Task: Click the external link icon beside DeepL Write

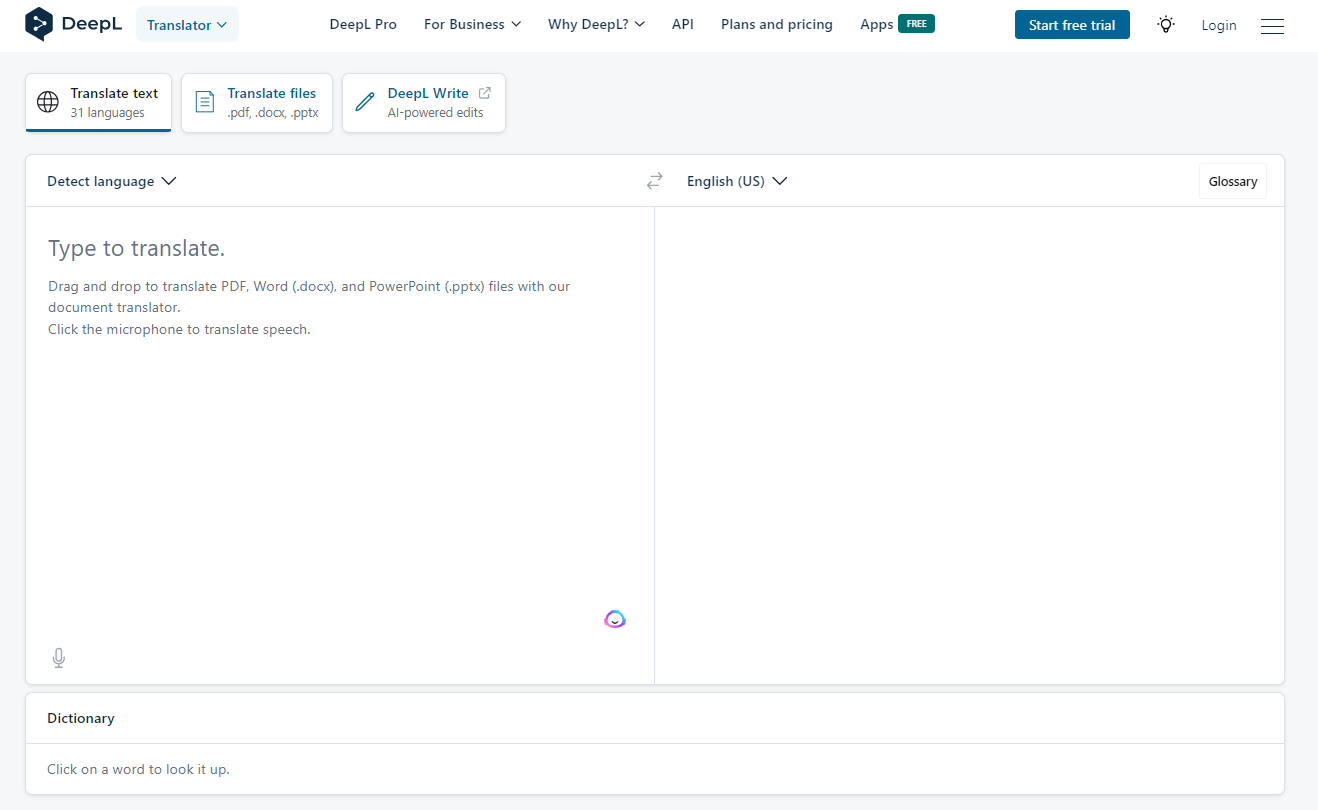Action: pyautogui.click(x=485, y=93)
